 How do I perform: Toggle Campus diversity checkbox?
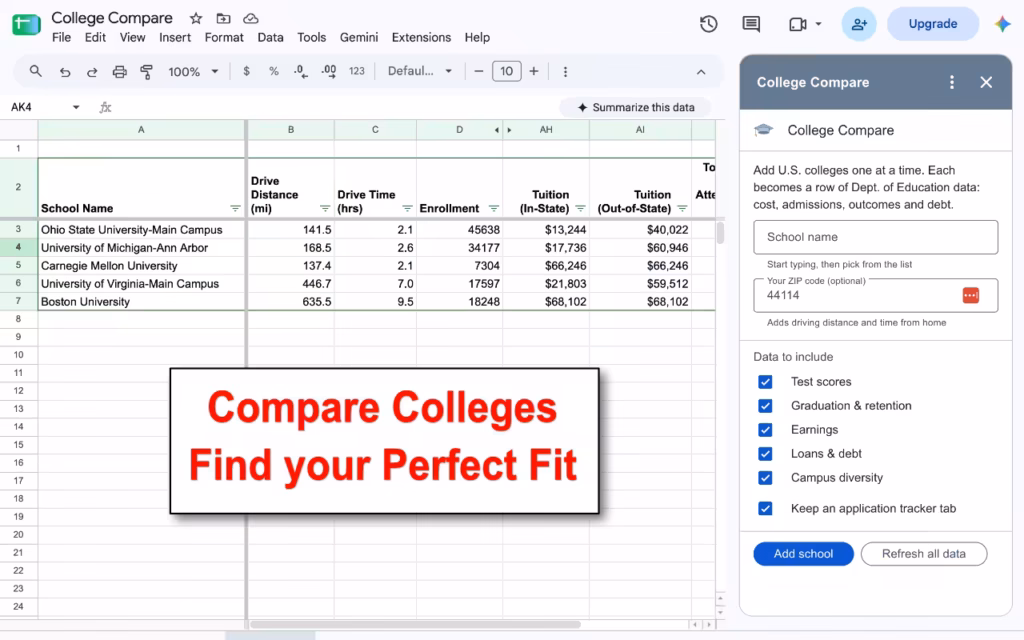(765, 478)
